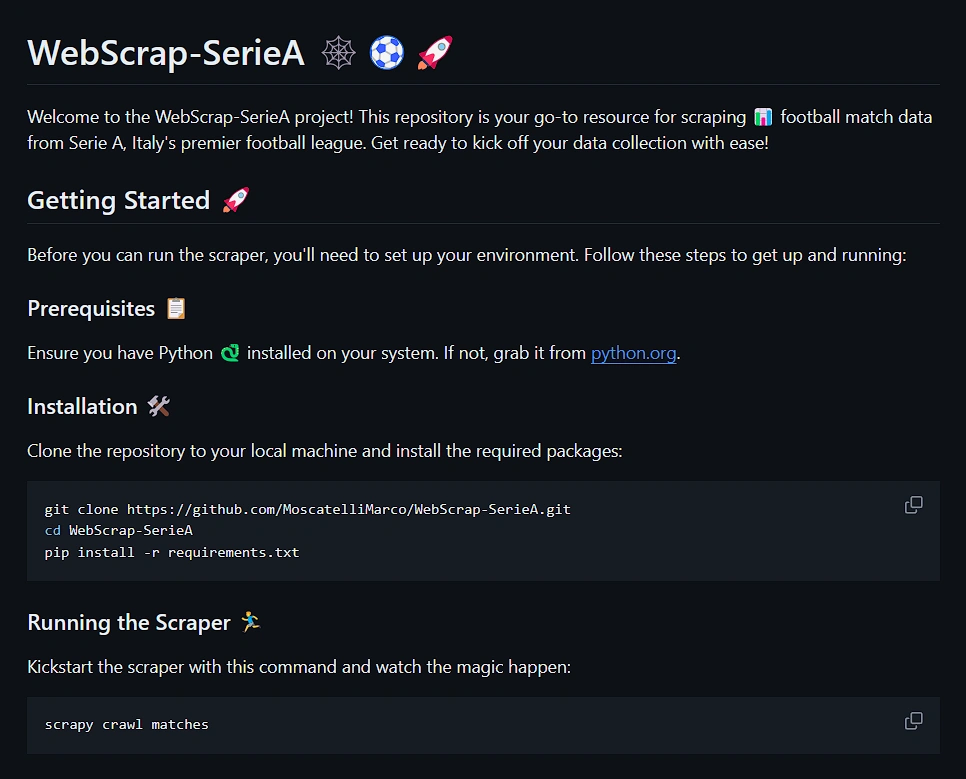
Task: Click the runner emoji by Running the Scraper
Action: click(251, 622)
